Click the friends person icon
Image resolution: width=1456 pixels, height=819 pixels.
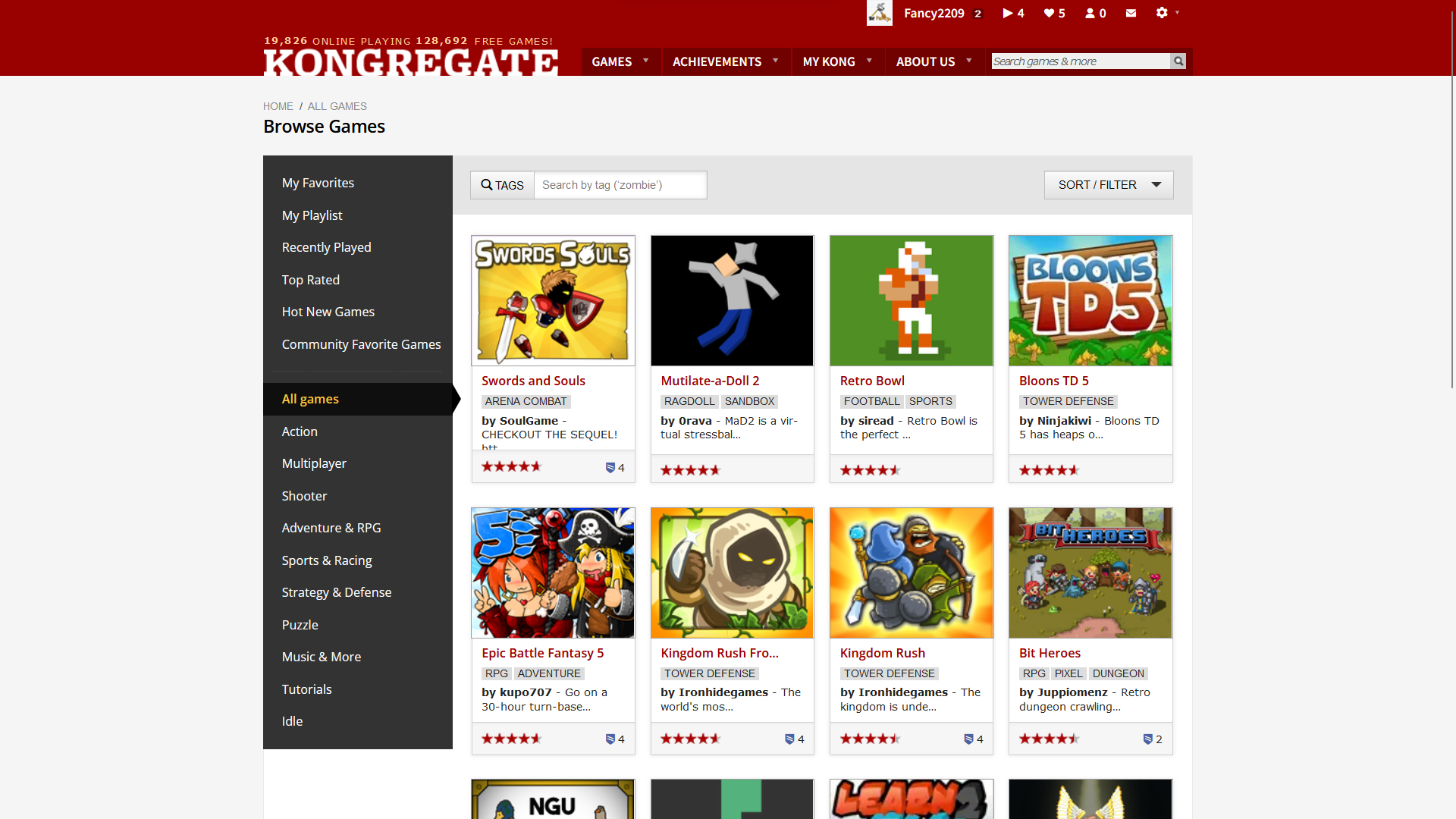click(x=1090, y=13)
